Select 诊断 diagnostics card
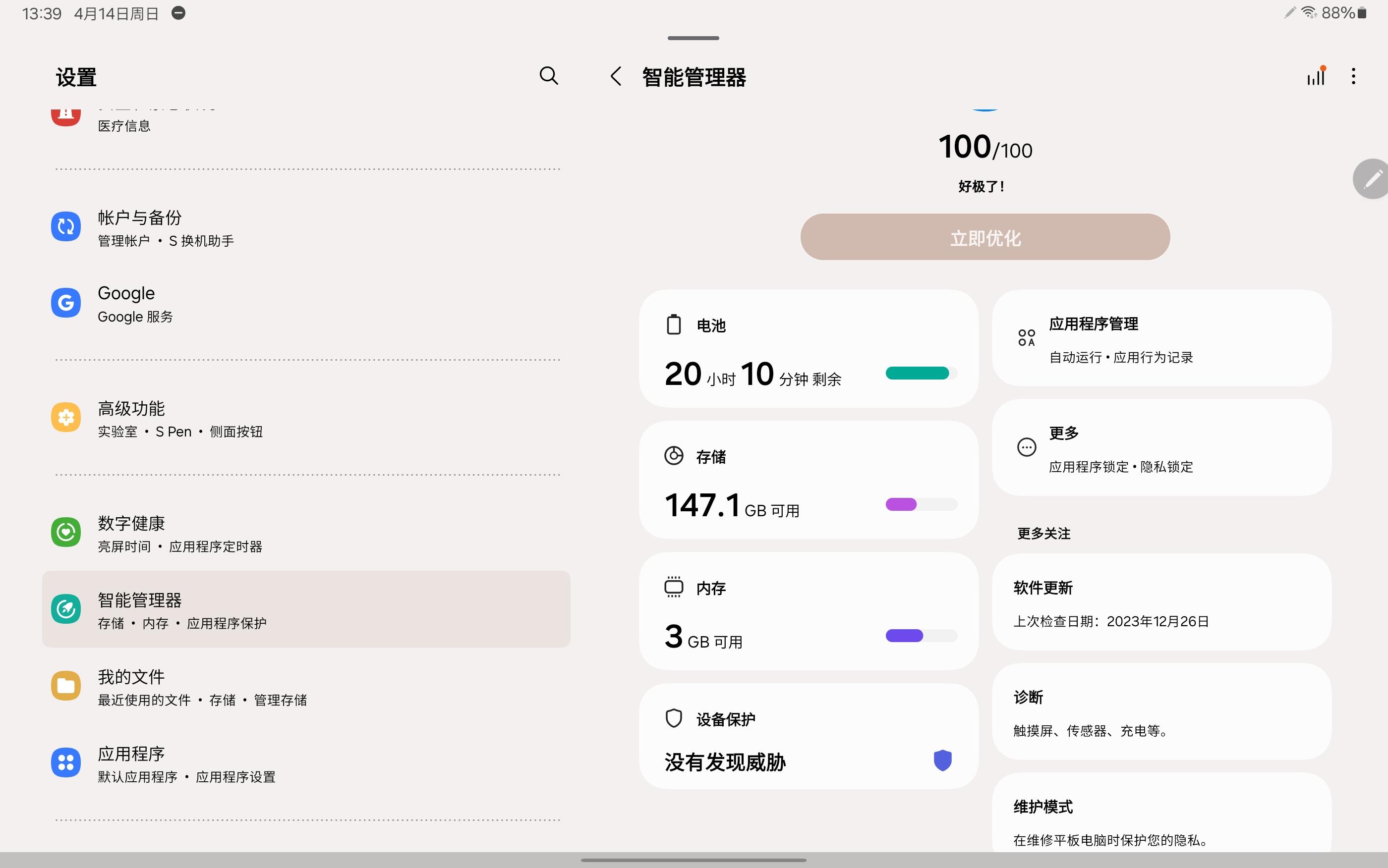 [1161, 712]
